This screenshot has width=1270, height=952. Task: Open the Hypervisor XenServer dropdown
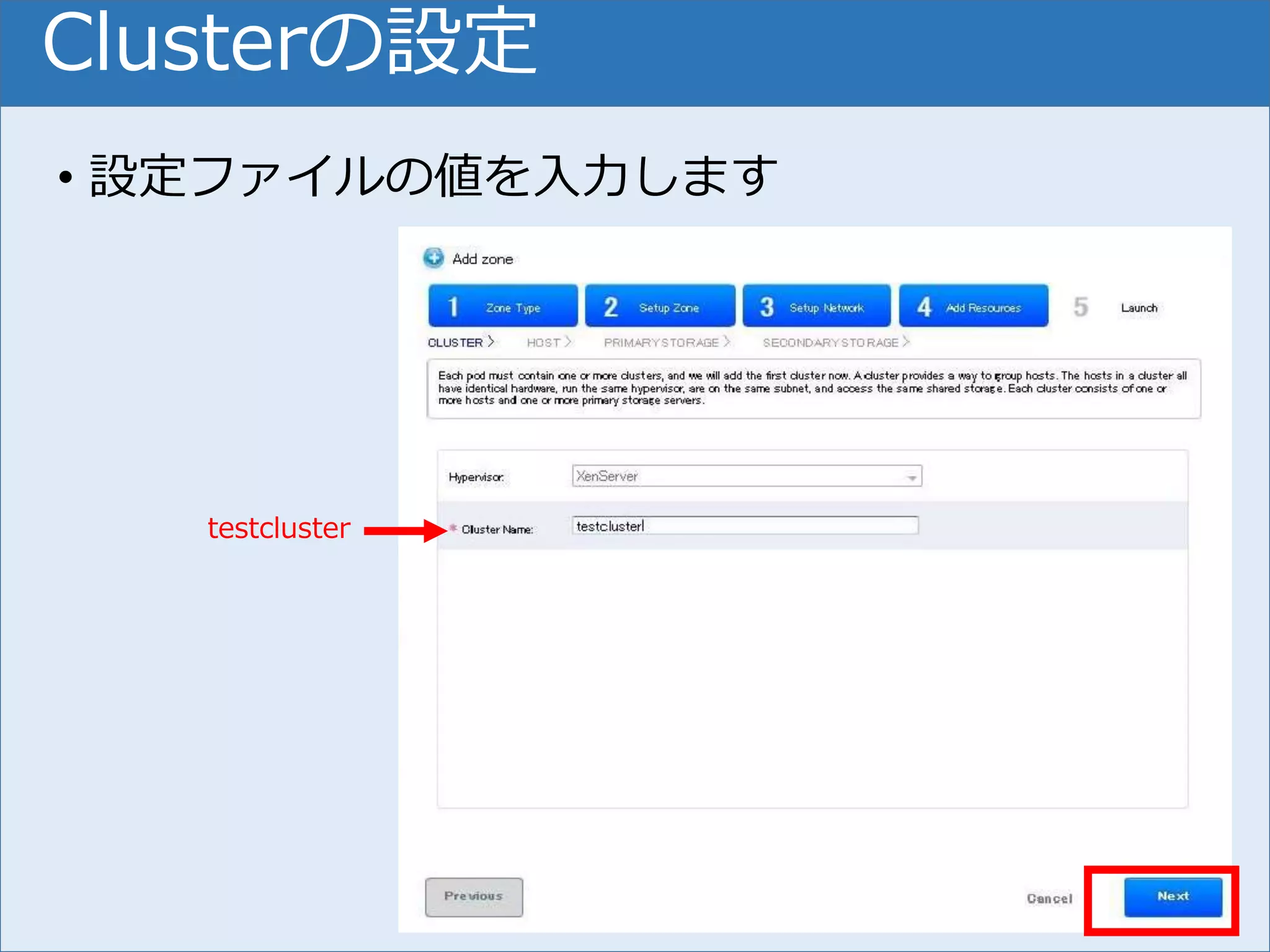tap(747, 476)
